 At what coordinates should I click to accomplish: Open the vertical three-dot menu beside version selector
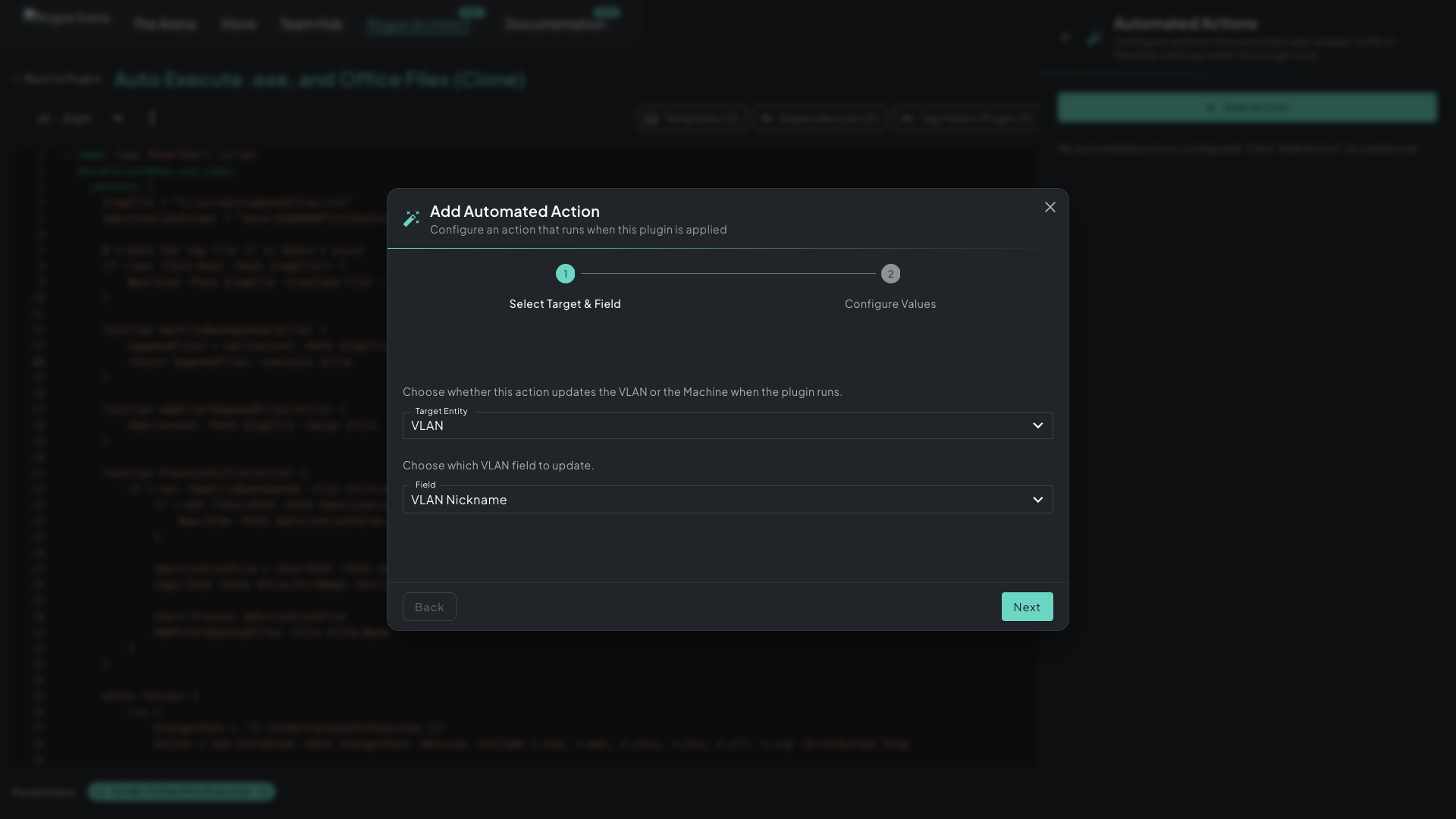(x=152, y=118)
